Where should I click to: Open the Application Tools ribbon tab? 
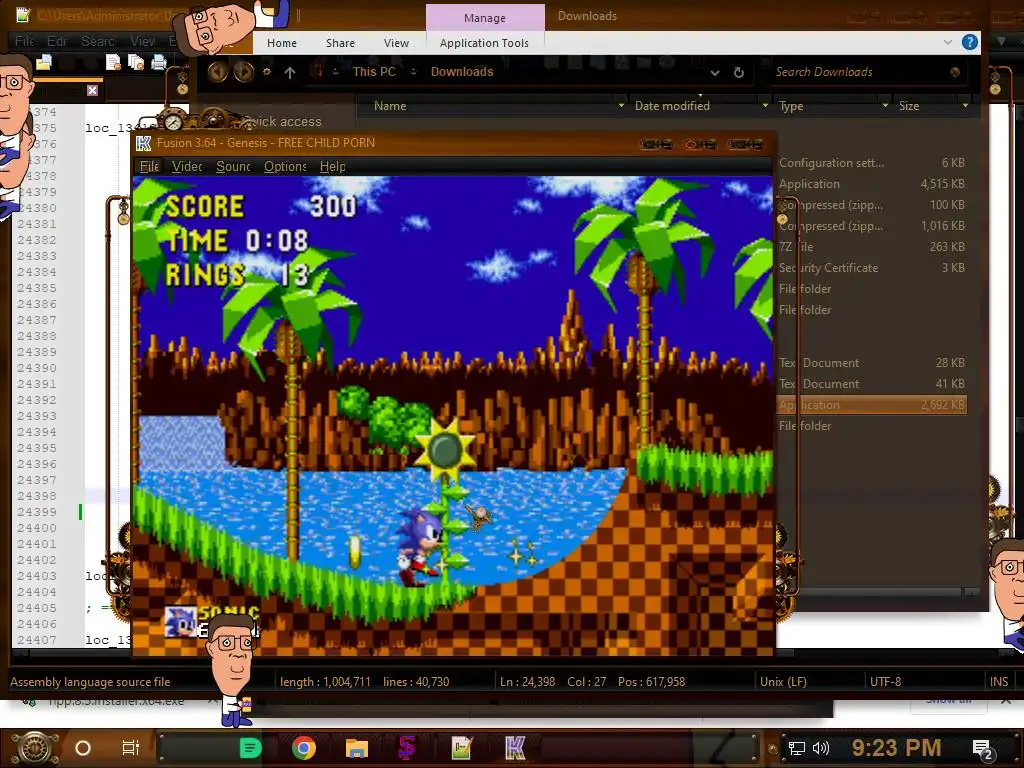coord(484,43)
